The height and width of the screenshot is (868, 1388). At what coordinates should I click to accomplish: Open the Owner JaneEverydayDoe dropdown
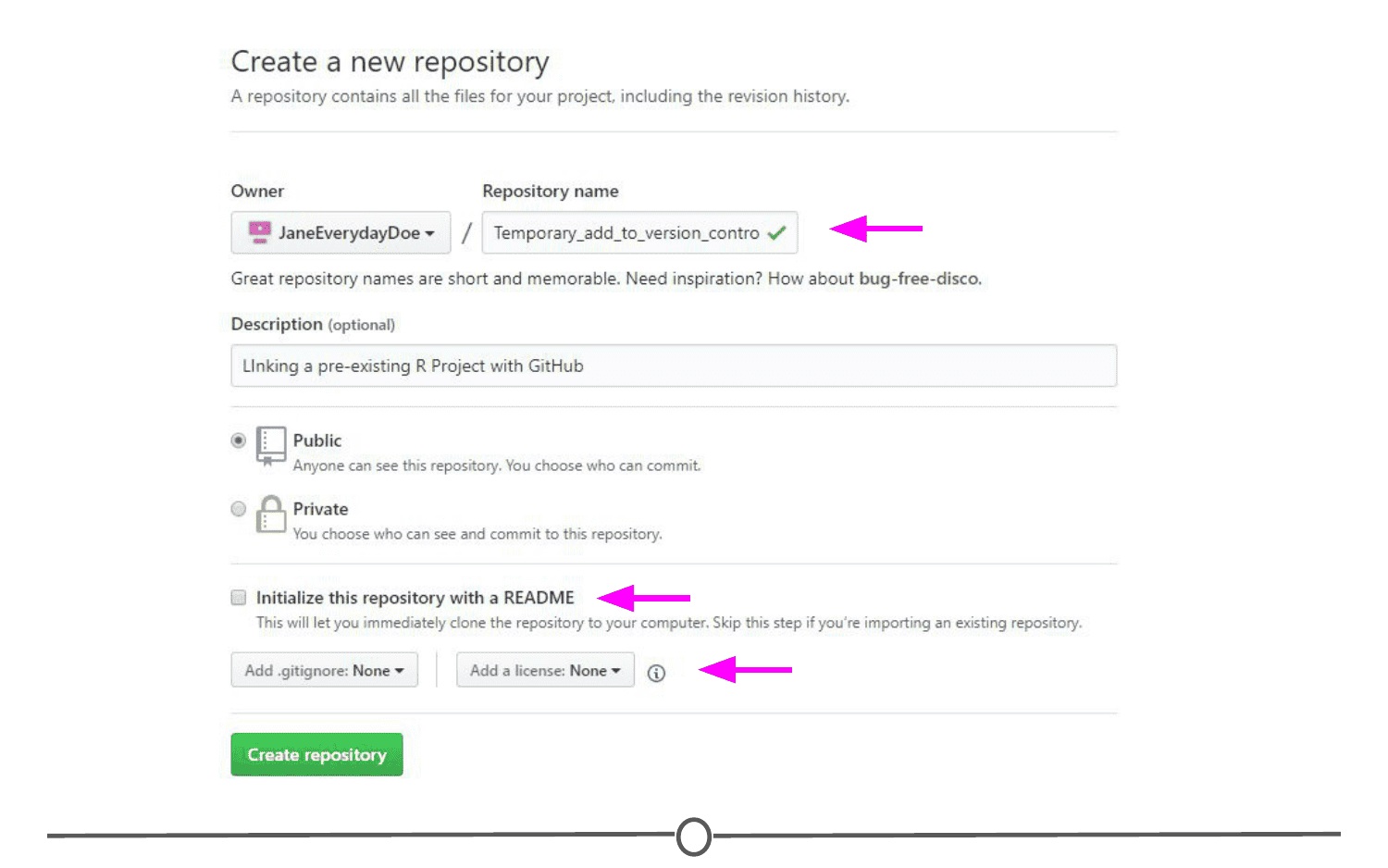341,232
